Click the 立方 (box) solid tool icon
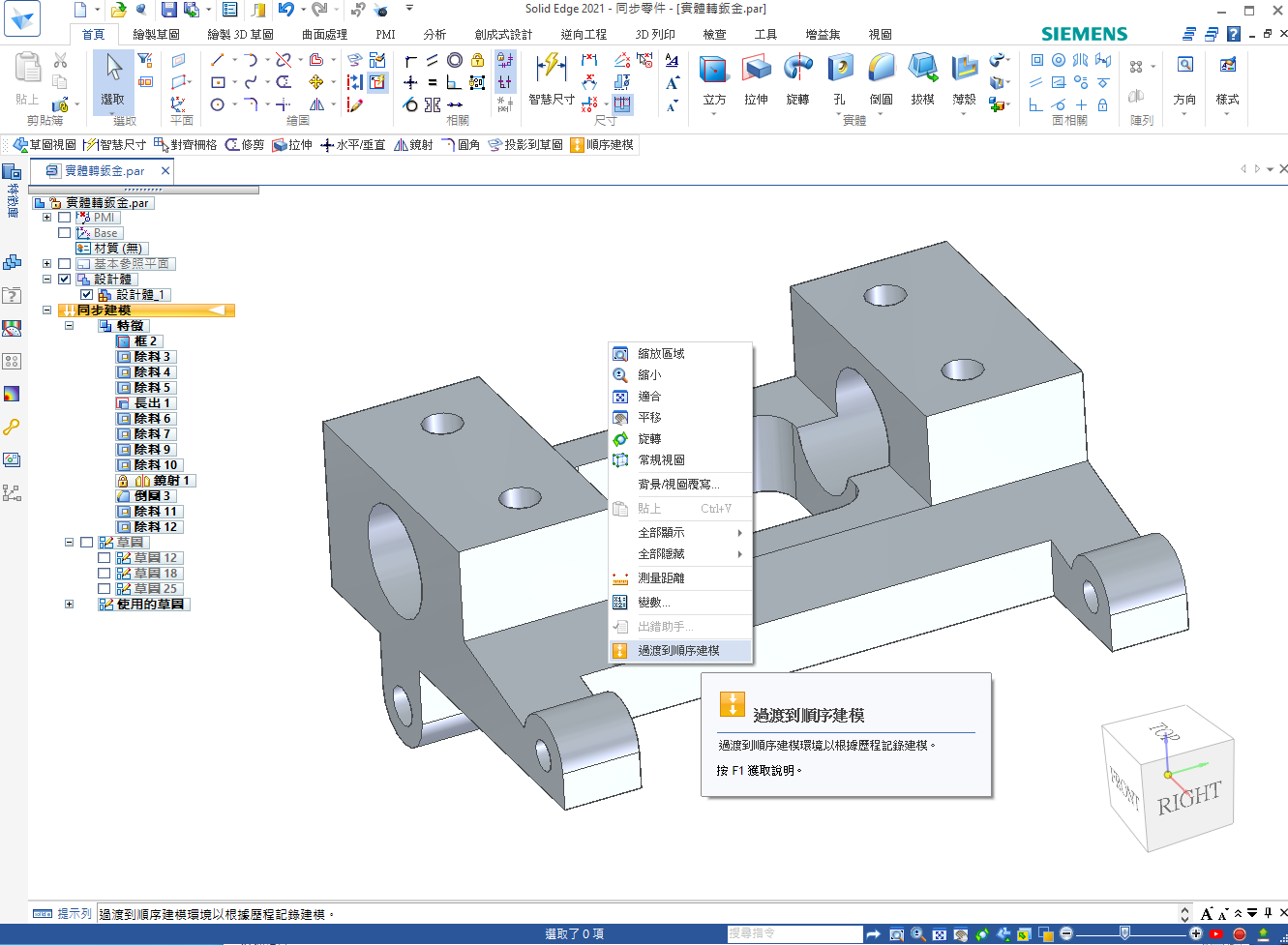The width and height of the screenshot is (1288, 945). click(x=714, y=69)
